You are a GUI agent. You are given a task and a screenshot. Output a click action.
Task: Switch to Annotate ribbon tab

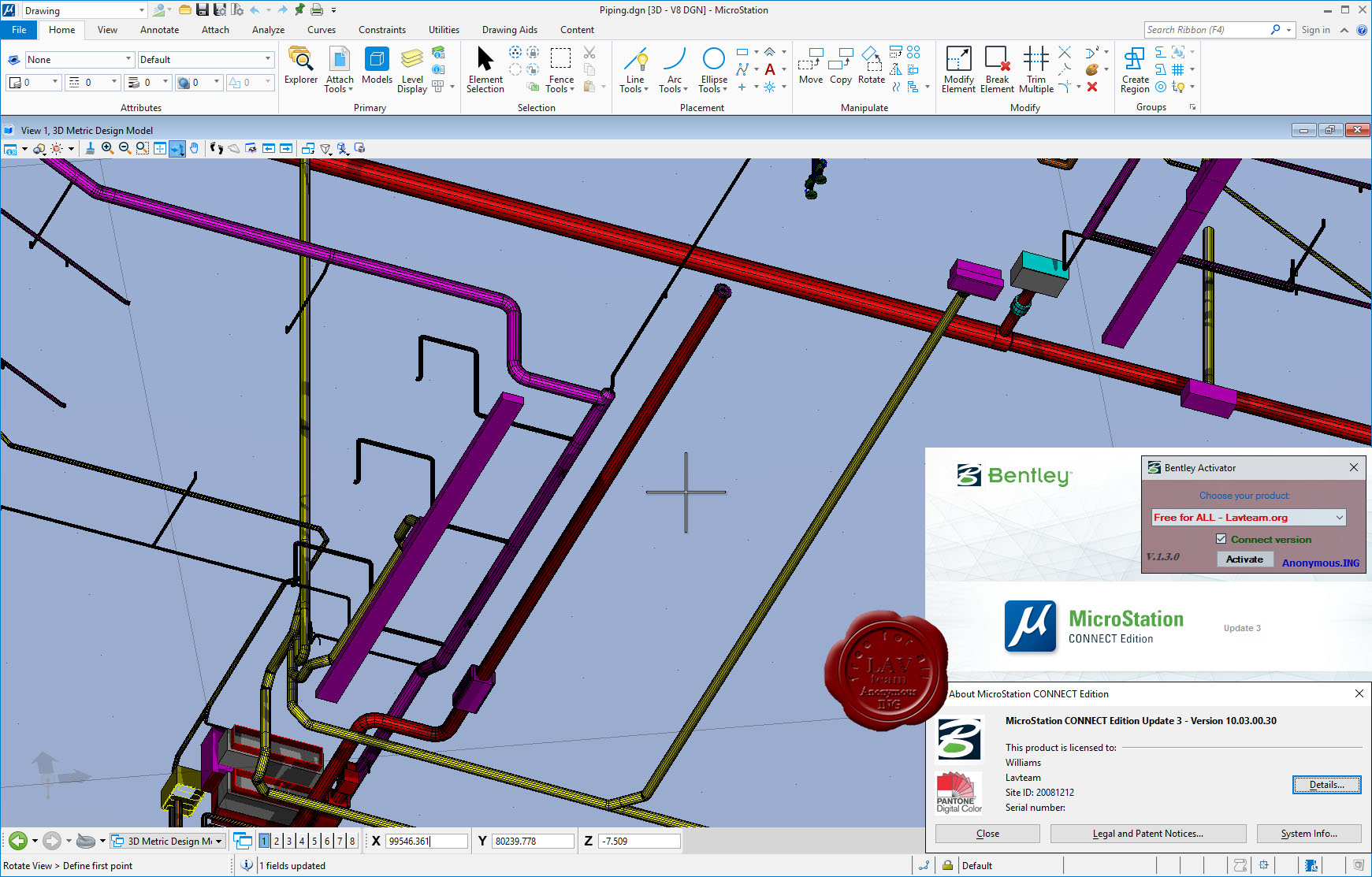[159, 29]
